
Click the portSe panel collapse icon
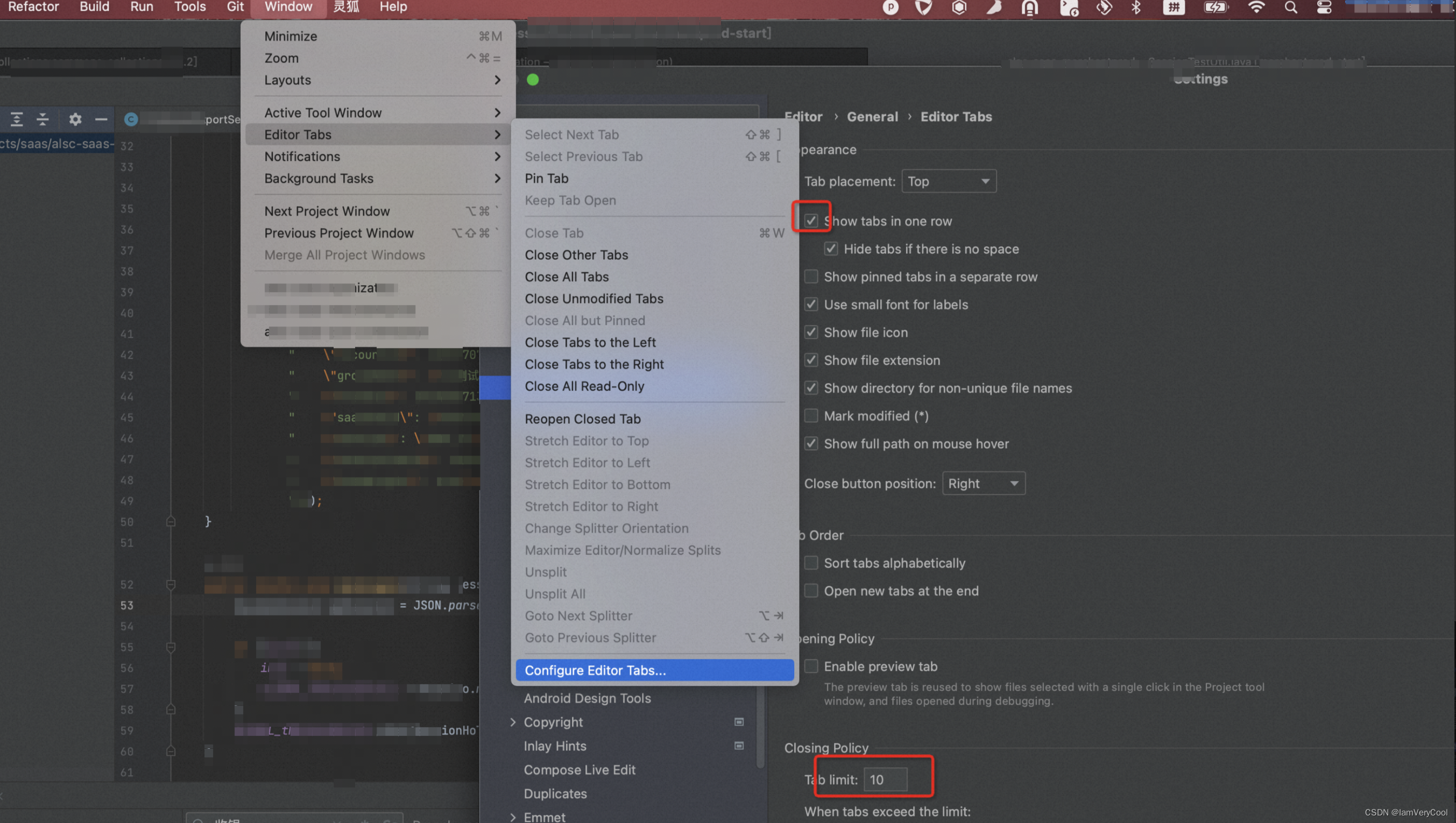tap(100, 119)
